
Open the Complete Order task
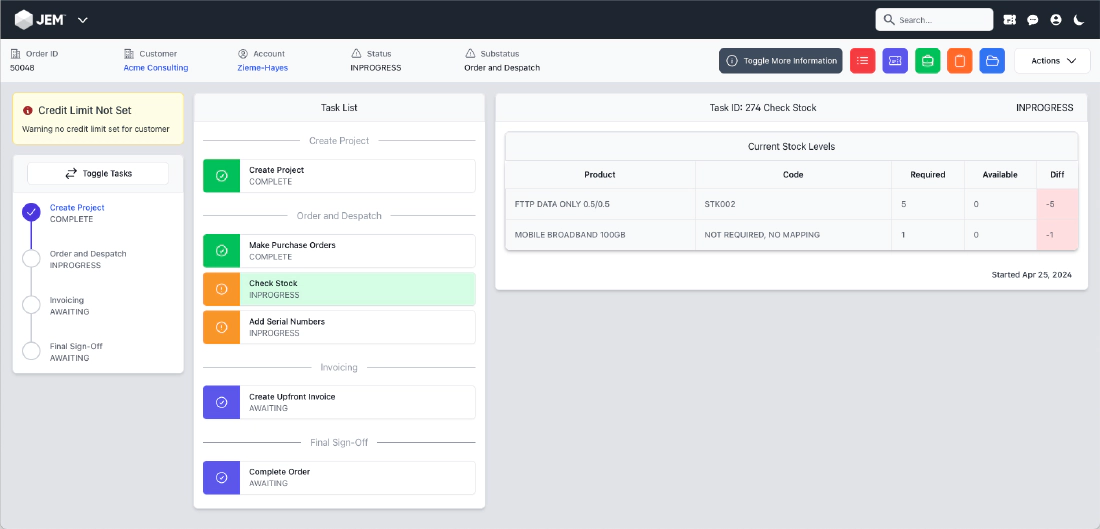point(339,478)
